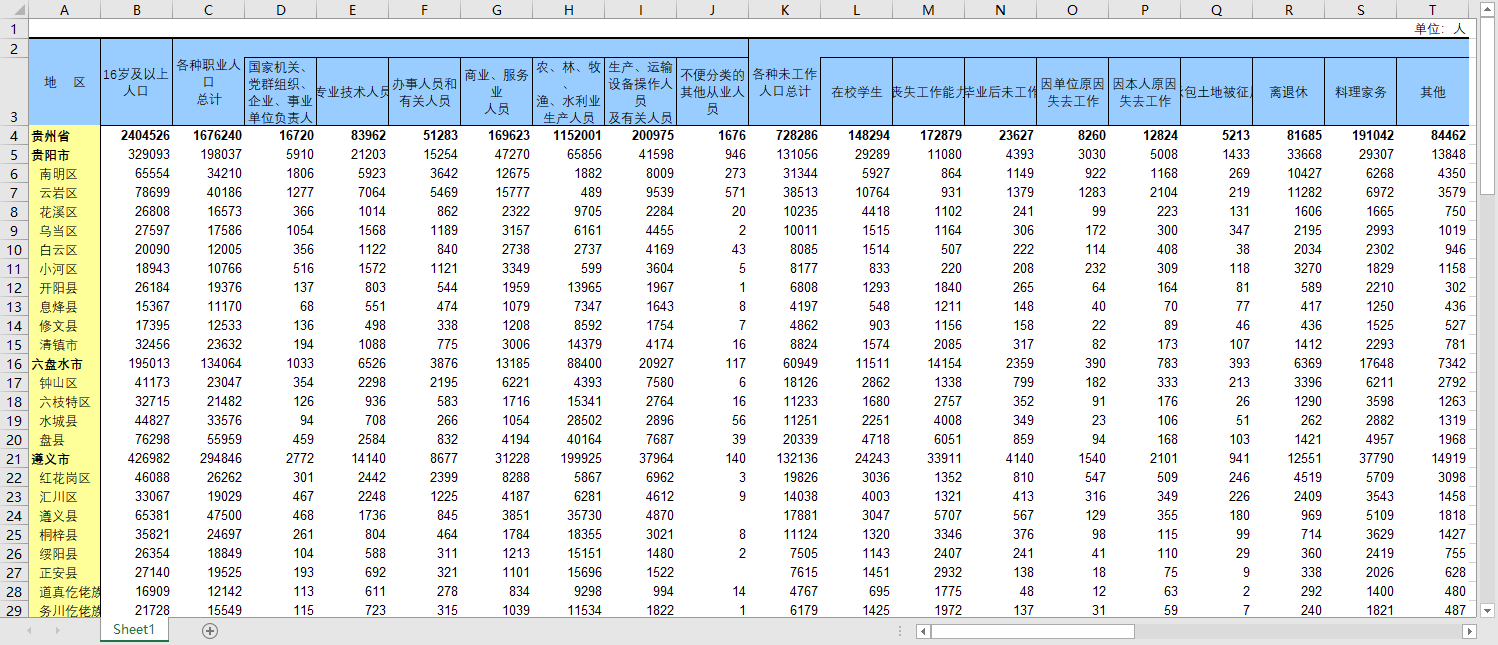Add a new sheet with plus icon
The image size is (1498, 645).
click(x=210, y=630)
